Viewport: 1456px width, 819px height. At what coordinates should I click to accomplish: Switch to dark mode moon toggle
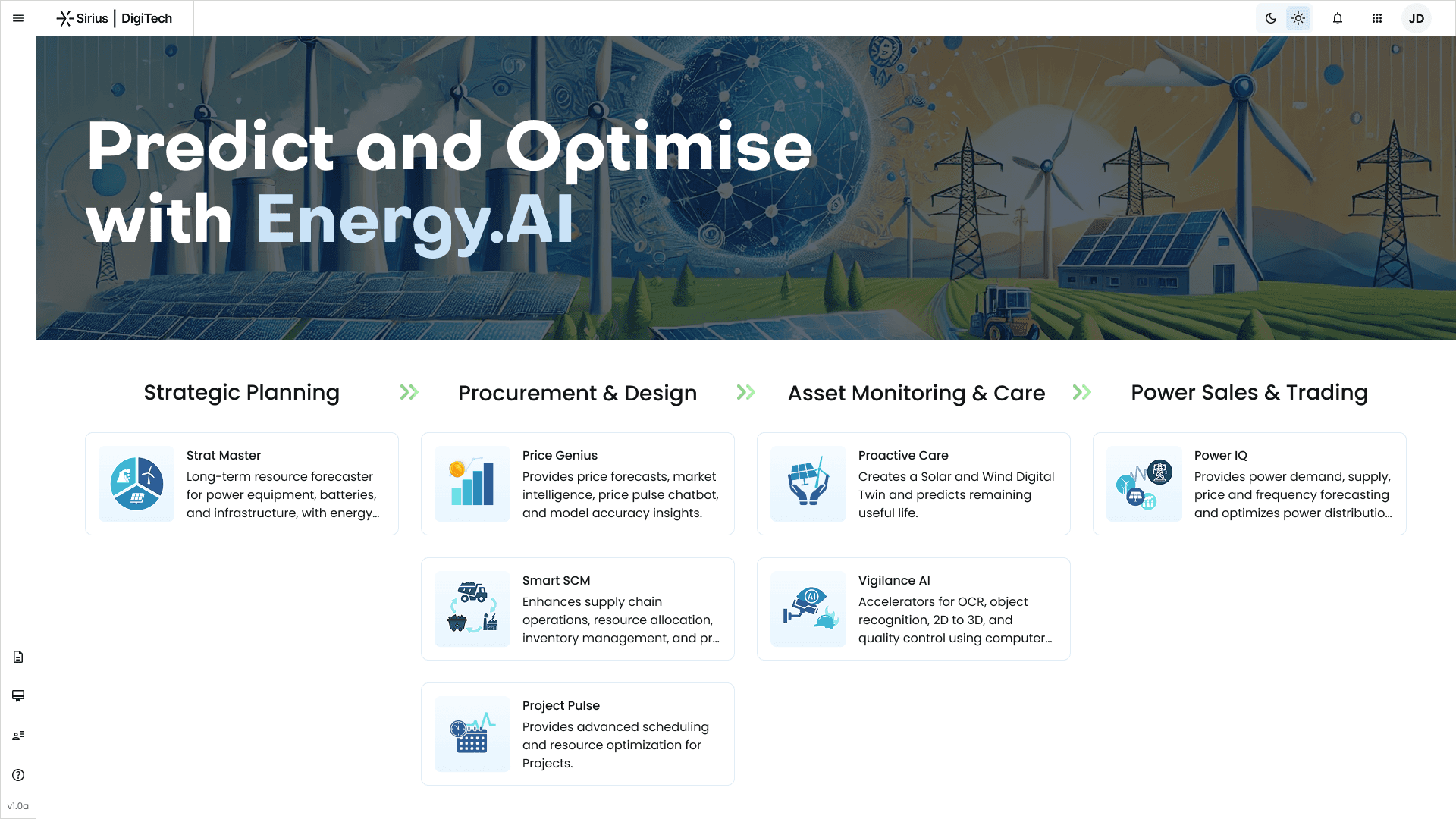1271,18
